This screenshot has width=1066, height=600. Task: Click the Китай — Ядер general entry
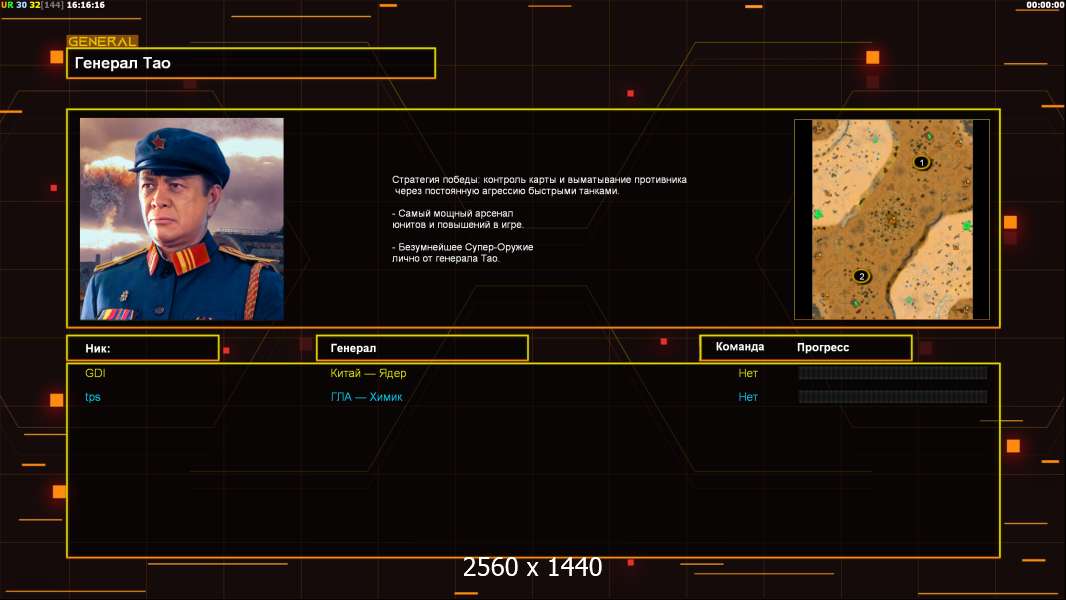pyautogui.click(x=368, y=373)
